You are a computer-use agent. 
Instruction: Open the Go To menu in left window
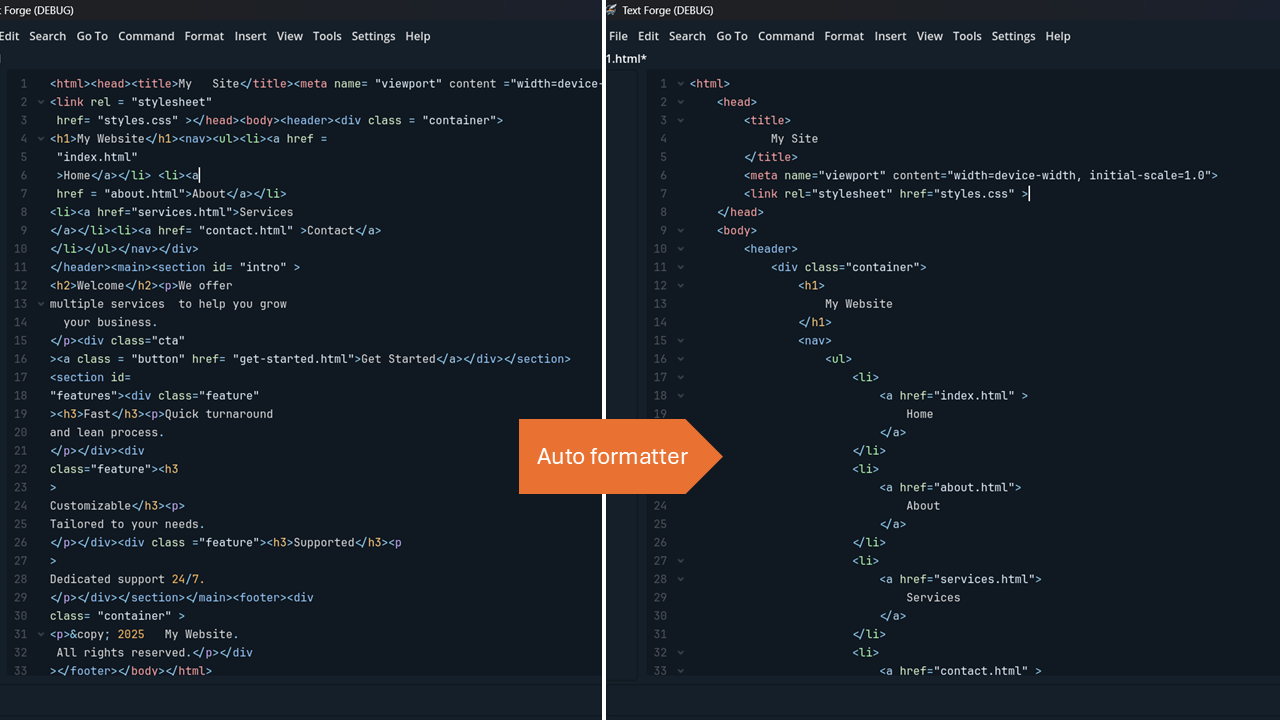coord(92,36)
